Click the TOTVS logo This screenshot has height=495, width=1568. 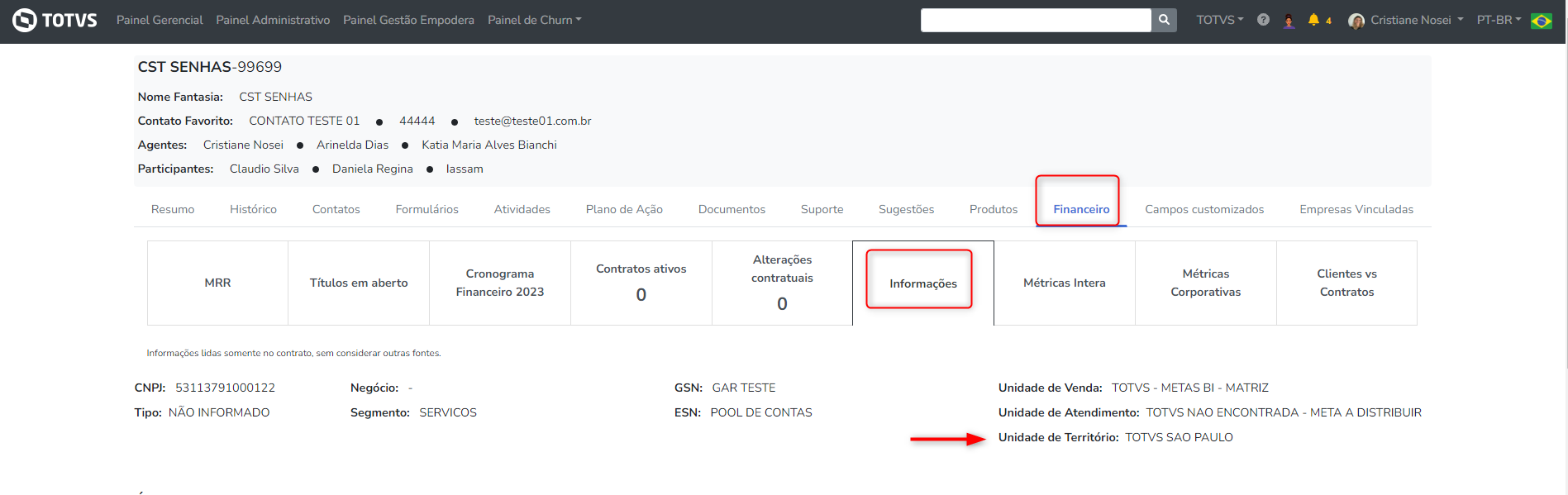[x=55, y=20]
